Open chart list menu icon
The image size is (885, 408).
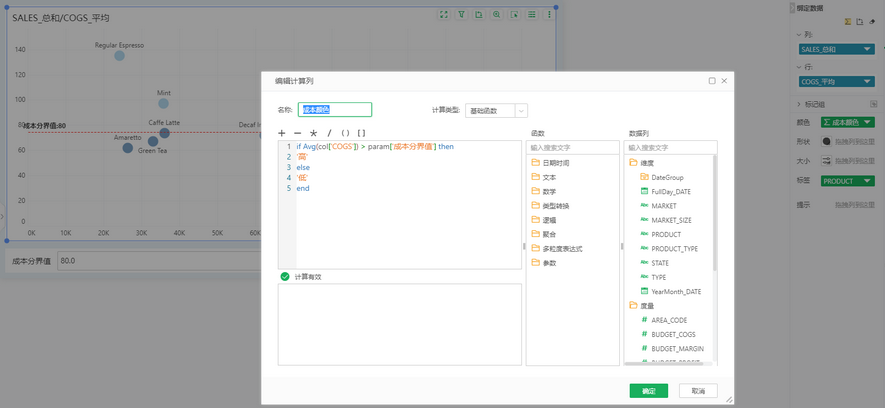[532, 15]
